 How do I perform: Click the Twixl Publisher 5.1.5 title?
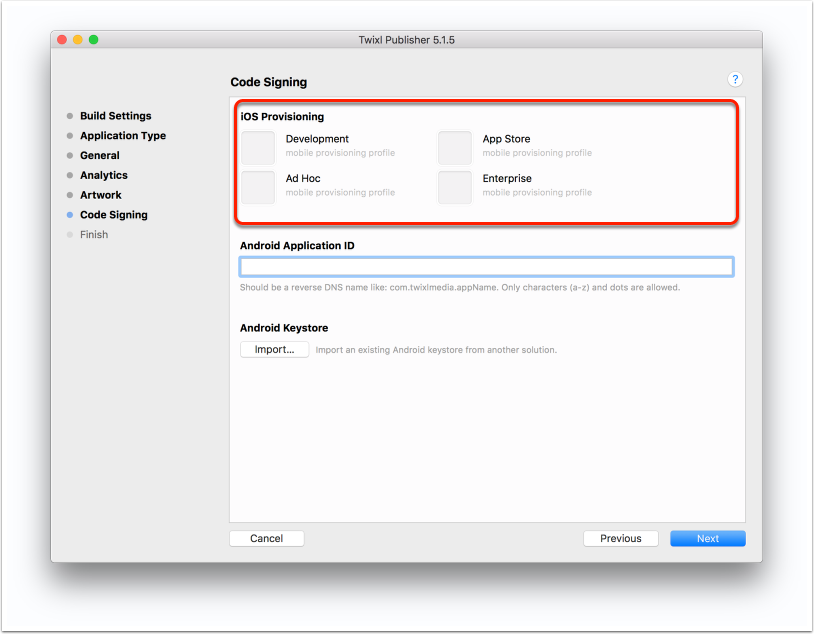point(406,40)
